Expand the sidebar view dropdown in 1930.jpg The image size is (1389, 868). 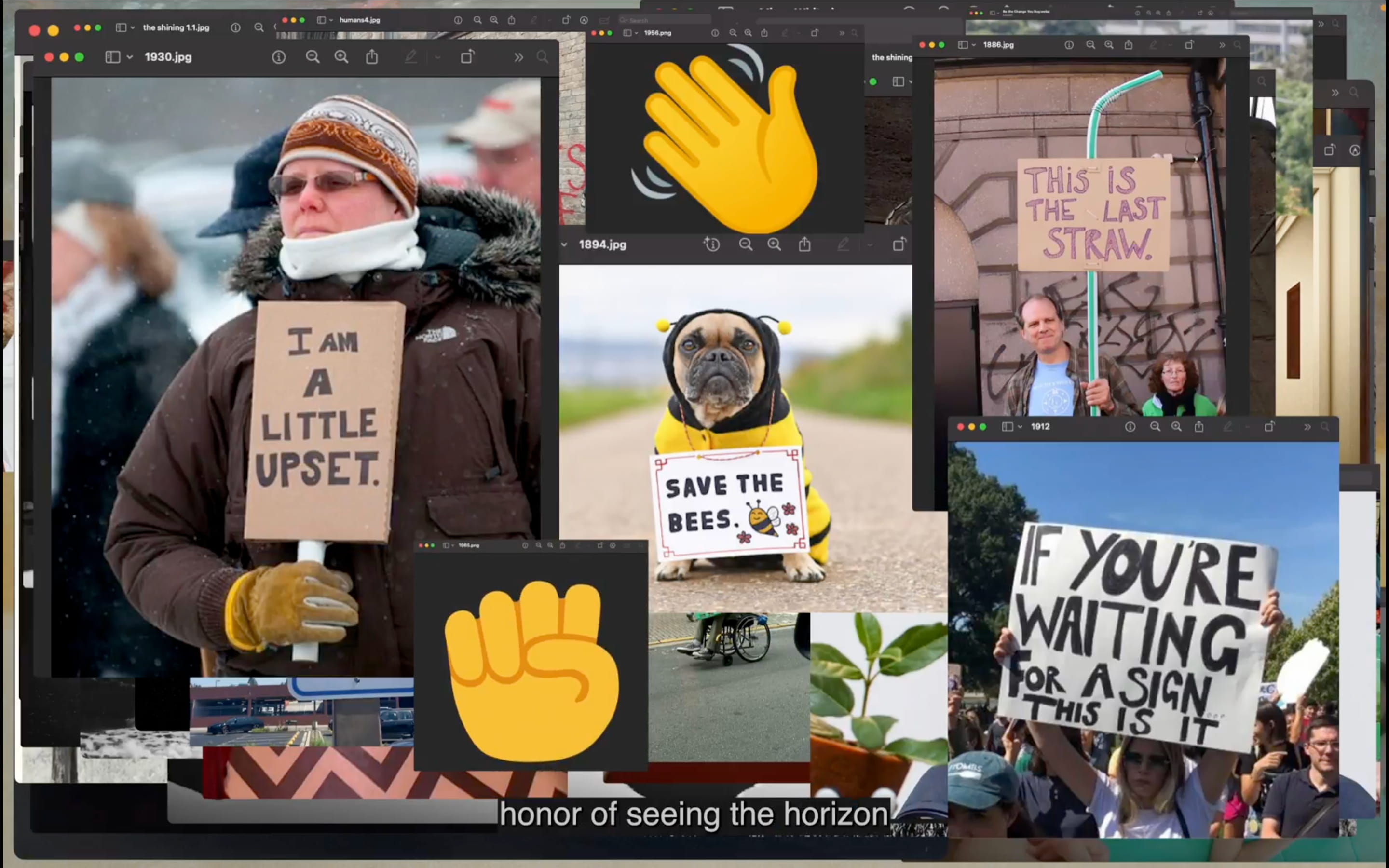pos(130,57)
